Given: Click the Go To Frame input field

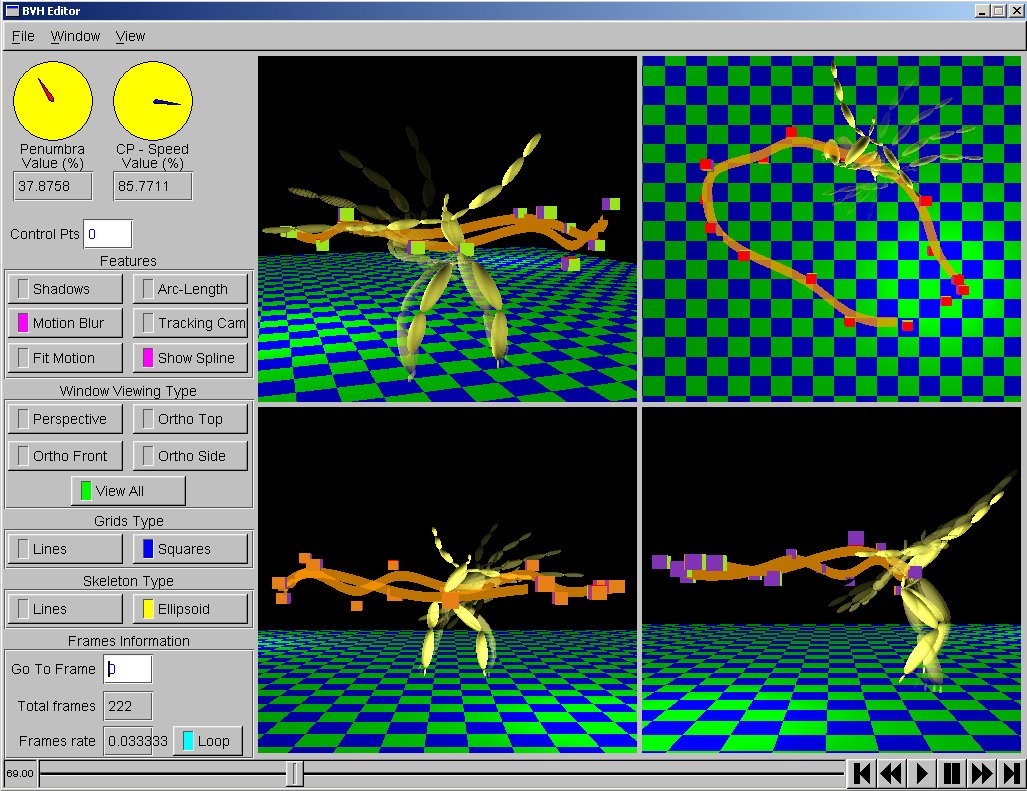Looking at the screenshot, I should point(128,669).
